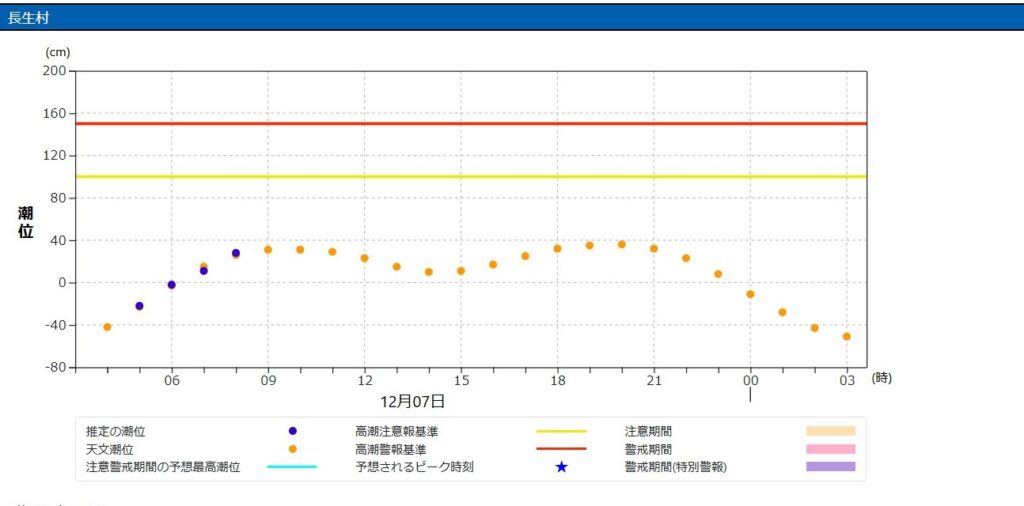Click the -80 y-axis tick label
Screen dimensions: 1024x506
[57, 368]
